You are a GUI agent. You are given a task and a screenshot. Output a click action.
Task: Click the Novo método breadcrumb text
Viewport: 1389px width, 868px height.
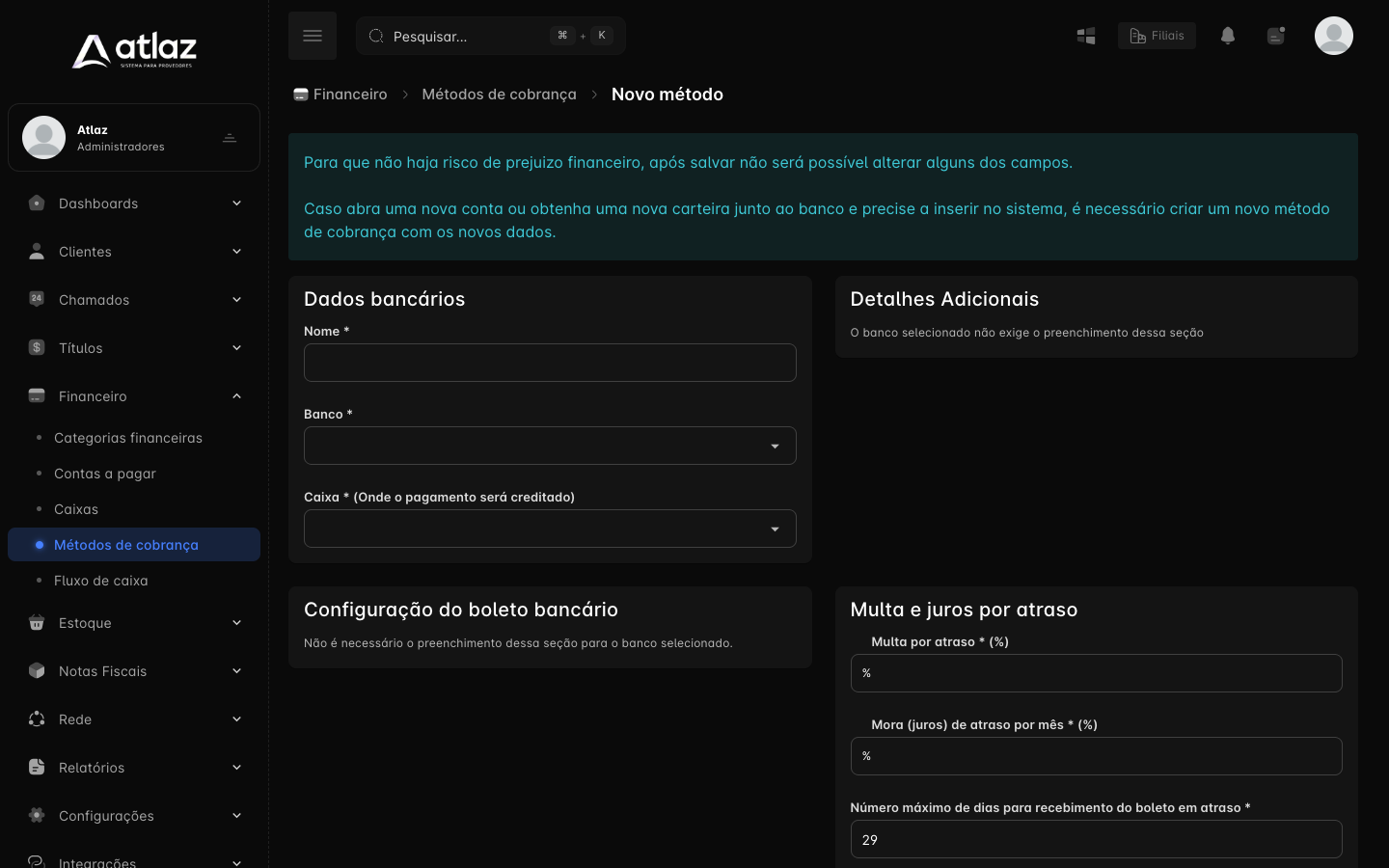click(x=667, y=95)
